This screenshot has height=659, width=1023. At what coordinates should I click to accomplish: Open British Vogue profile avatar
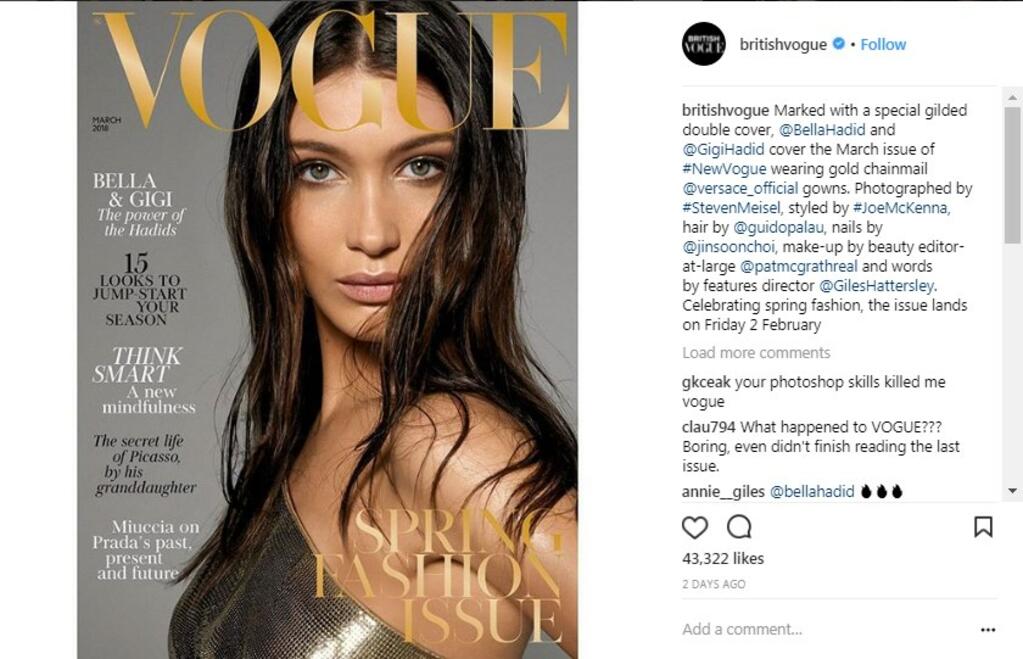704,44
